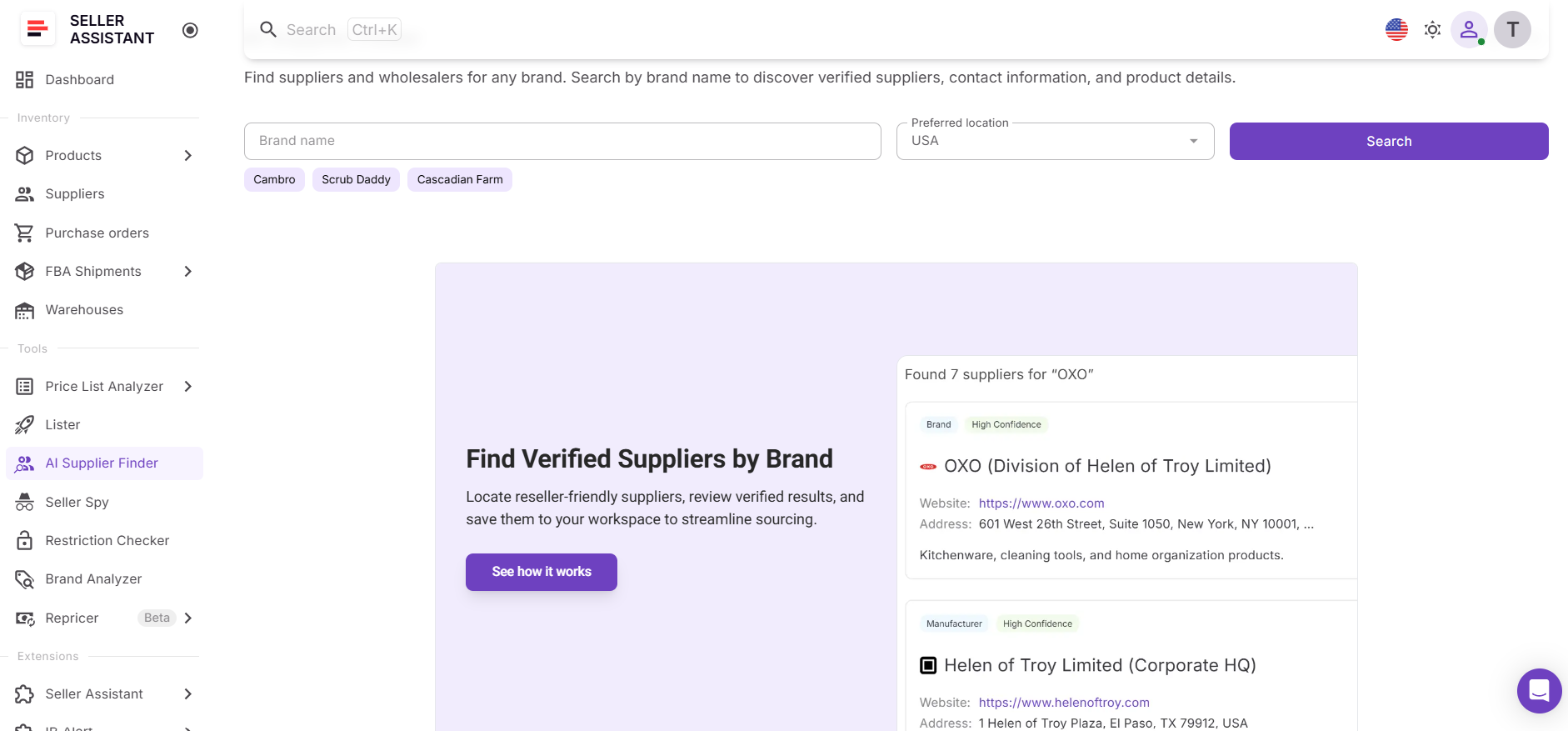Viewport: 1568px width, 731px height.
Task: Open Brand Analyzer tool
Action: point(104,579)
